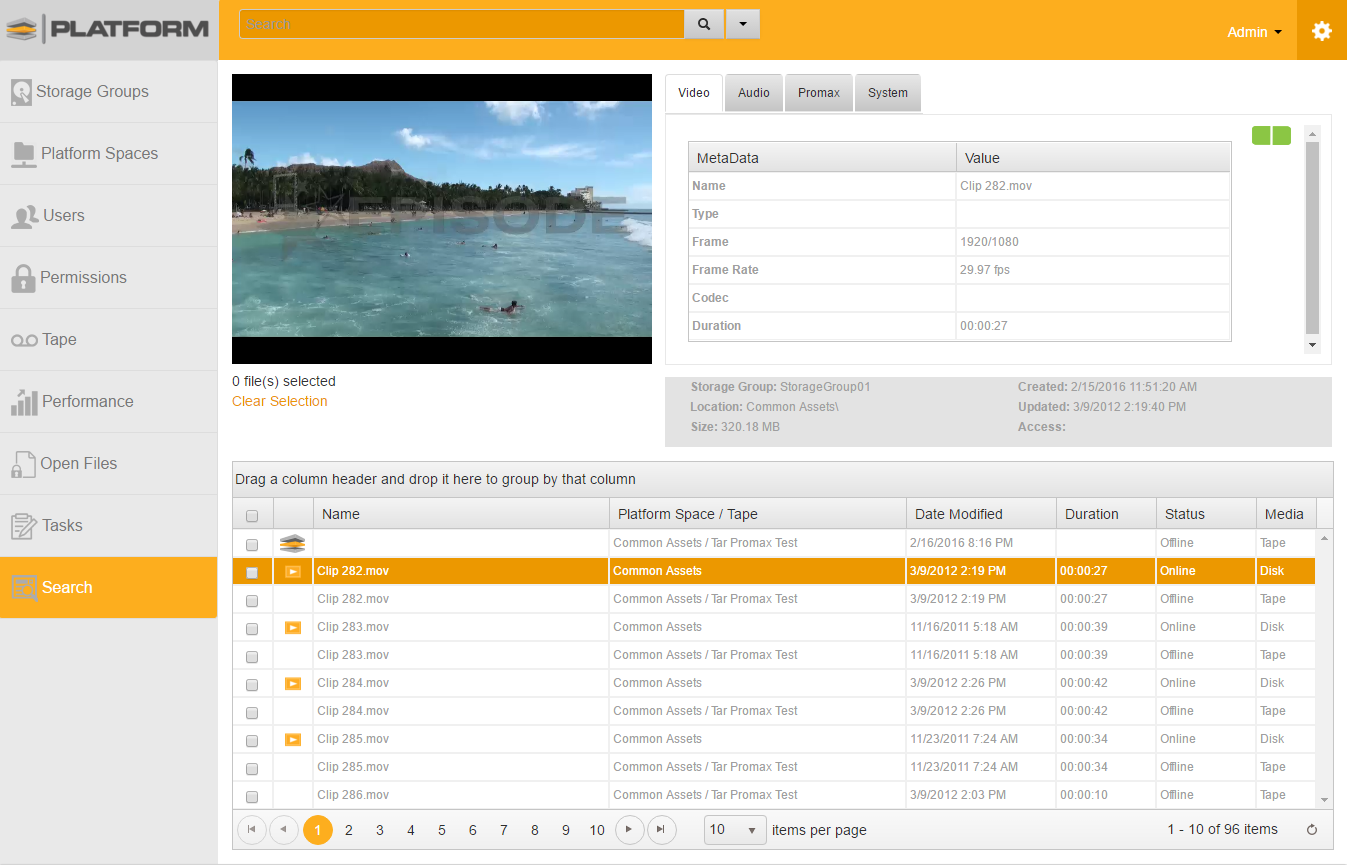
Task: Click the video preview thumbnail
Action: pyautogui.click(x=442, y=219)
